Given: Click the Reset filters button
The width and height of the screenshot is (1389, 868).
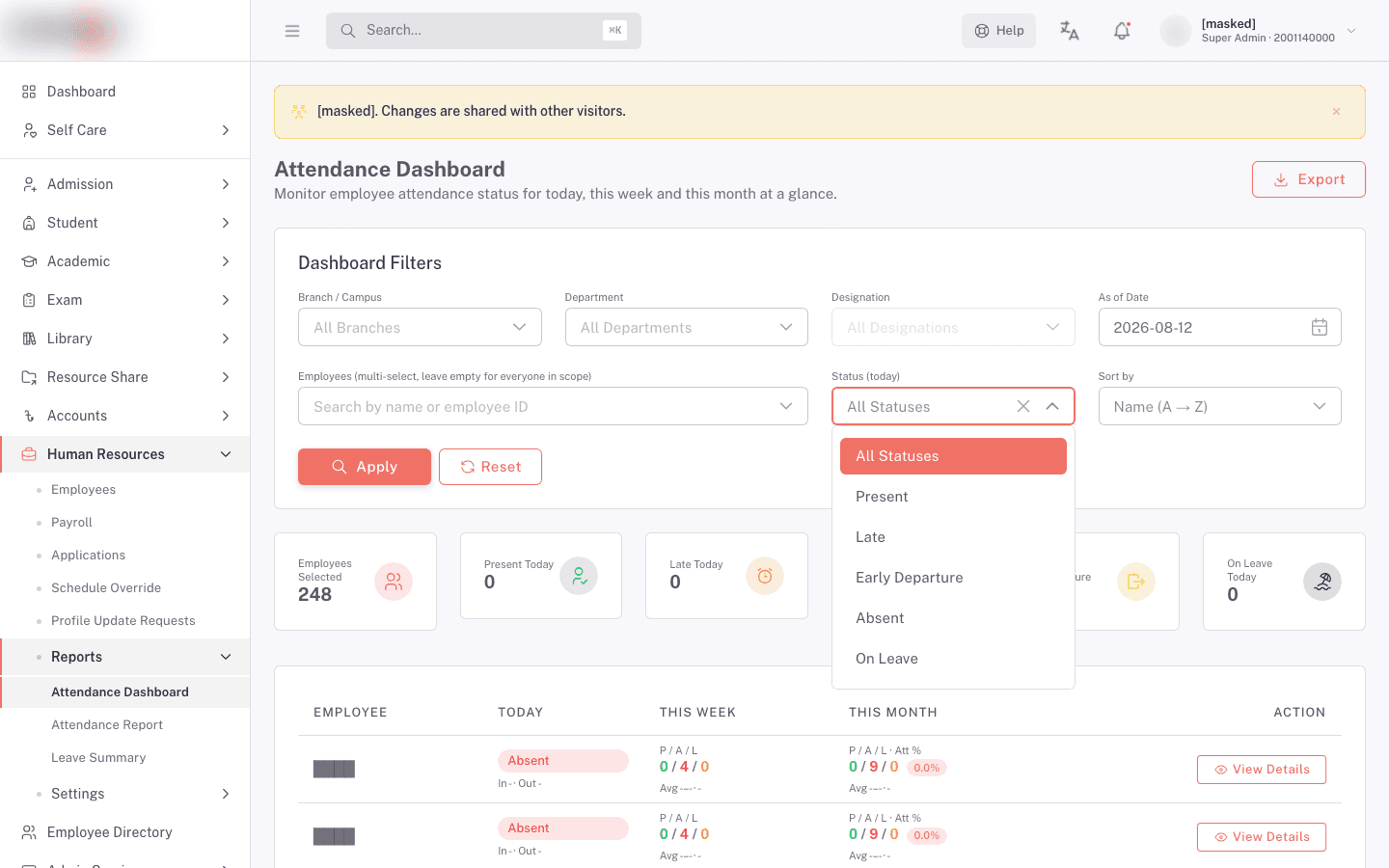Looking at the screenshot, I should coord(490,467).
